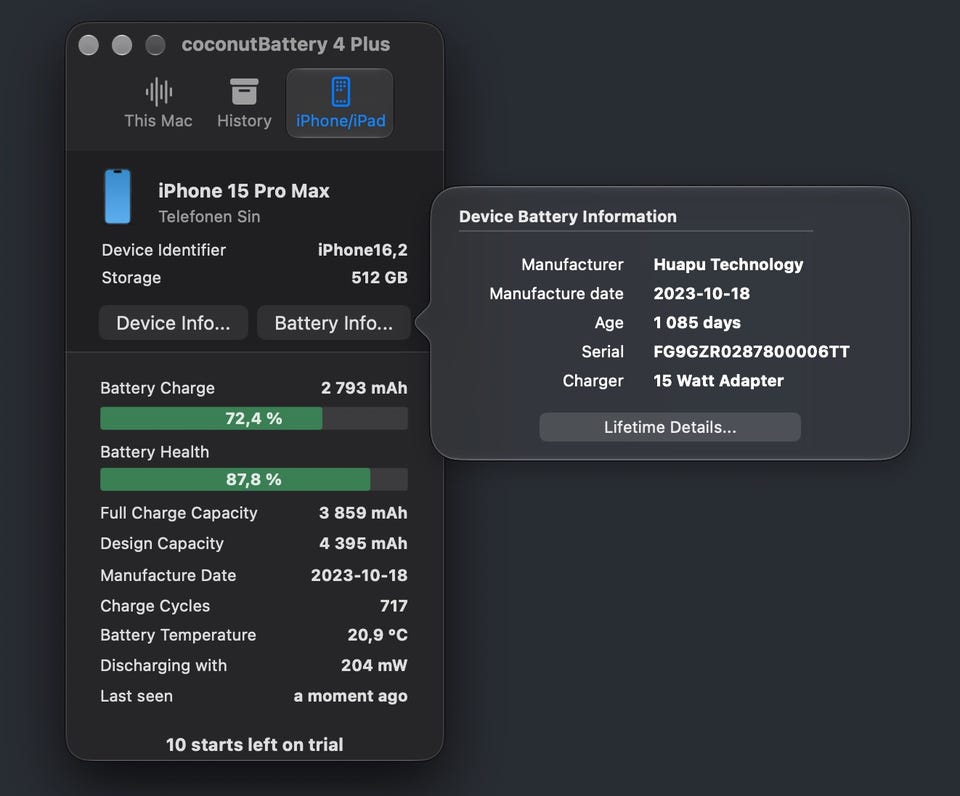Click the main window Manufacture Date value
Image resolution: width=960 pixels, height=796 pixels.
(359, 575)
